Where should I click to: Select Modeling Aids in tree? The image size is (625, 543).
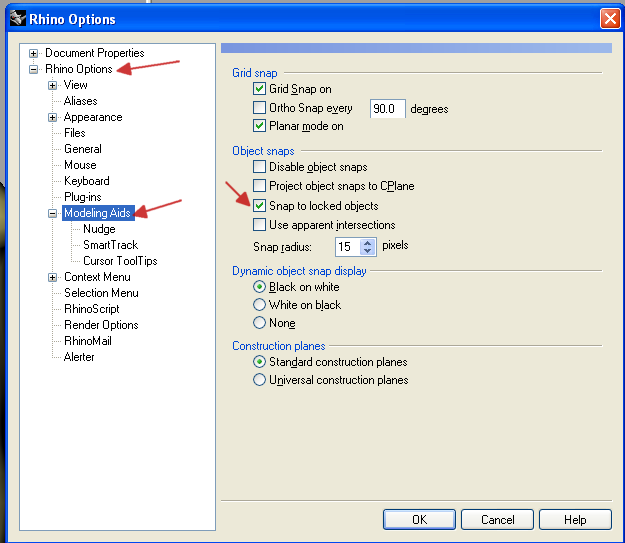(97, 213)
